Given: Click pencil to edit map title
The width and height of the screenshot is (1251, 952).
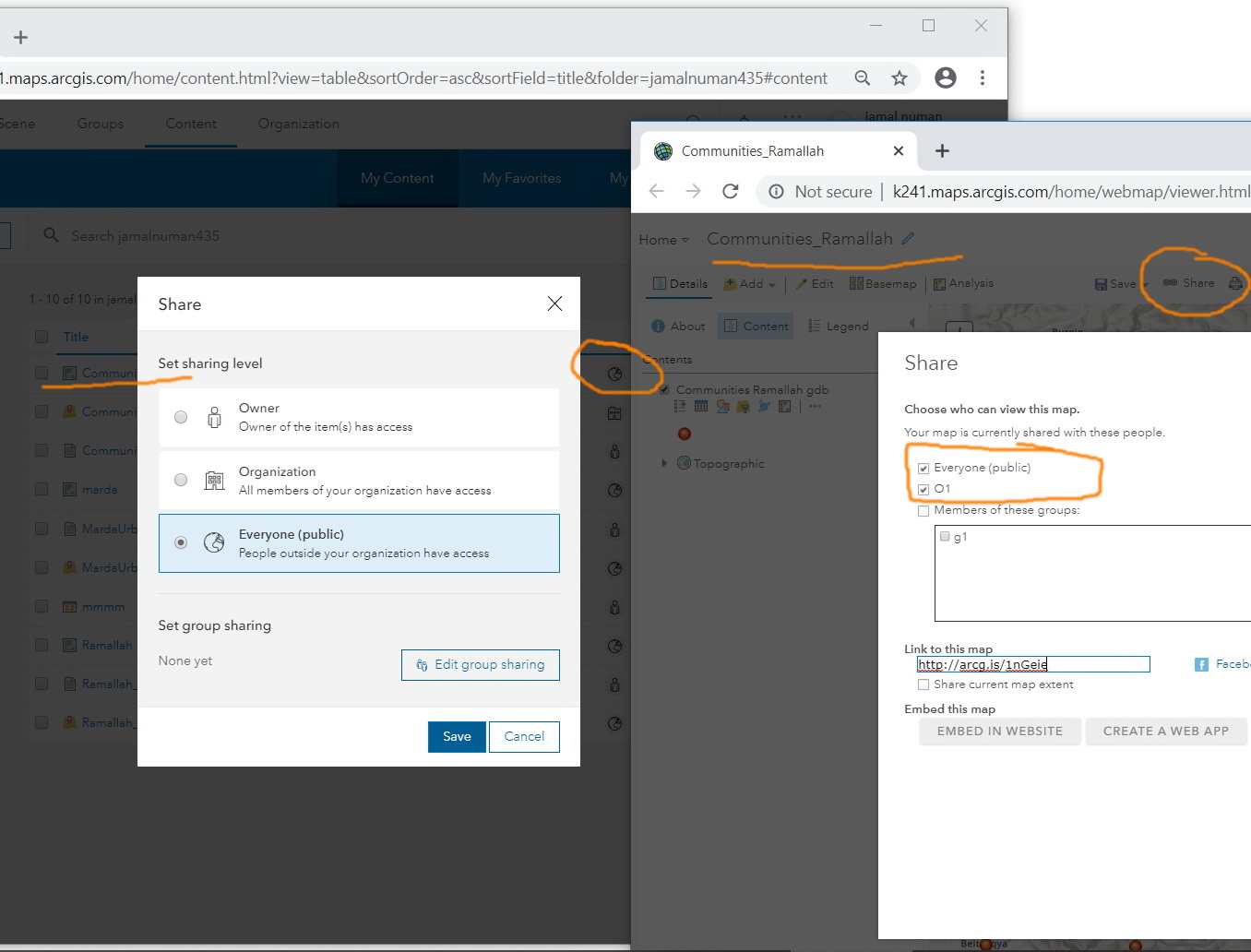Looking at the screenshot, I should [908, 238].
